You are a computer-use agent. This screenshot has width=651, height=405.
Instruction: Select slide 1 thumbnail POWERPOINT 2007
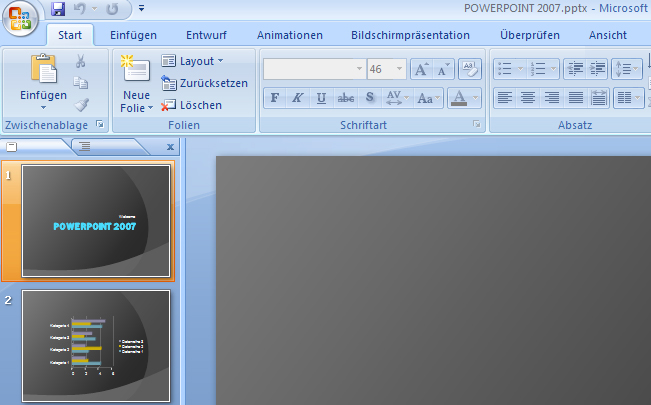click(x=96, y=221)
